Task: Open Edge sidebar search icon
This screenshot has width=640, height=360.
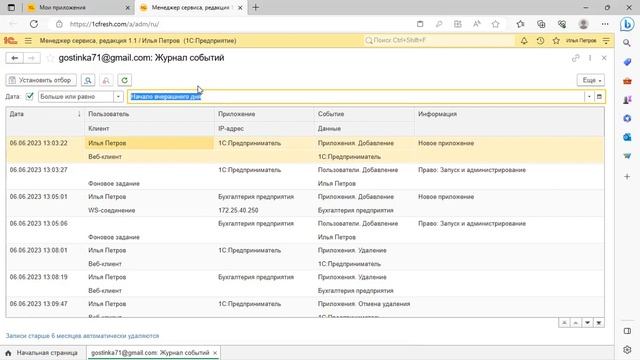Action: (x=627, y=43)
